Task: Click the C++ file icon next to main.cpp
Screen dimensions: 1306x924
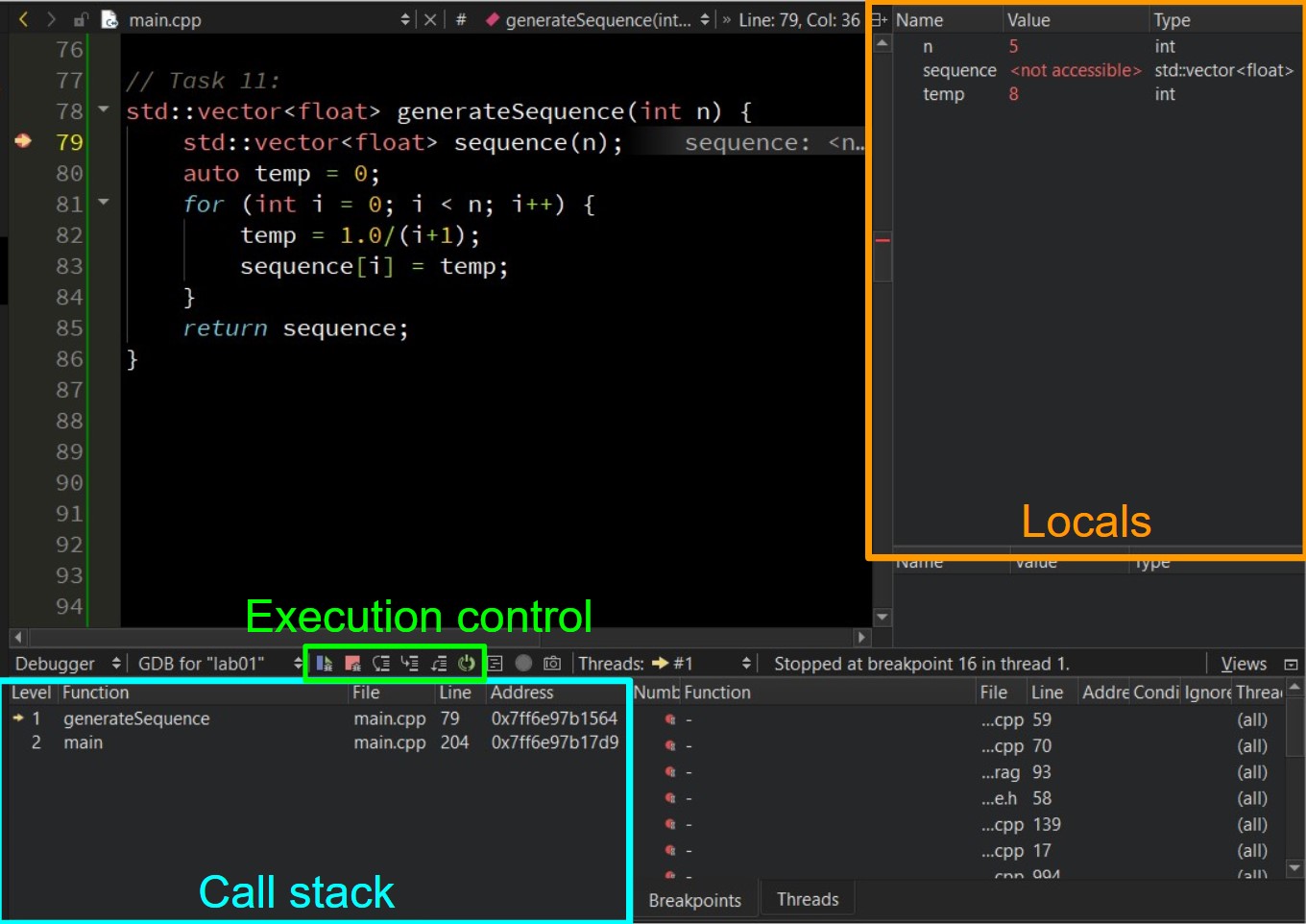Action: coord(109,19)
